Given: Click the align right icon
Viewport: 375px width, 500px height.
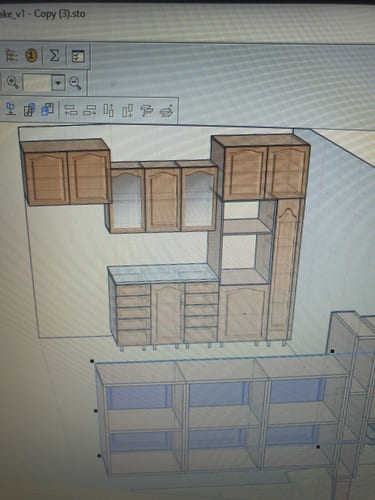Looking at the screenshot, I should [x=90, y=110].
